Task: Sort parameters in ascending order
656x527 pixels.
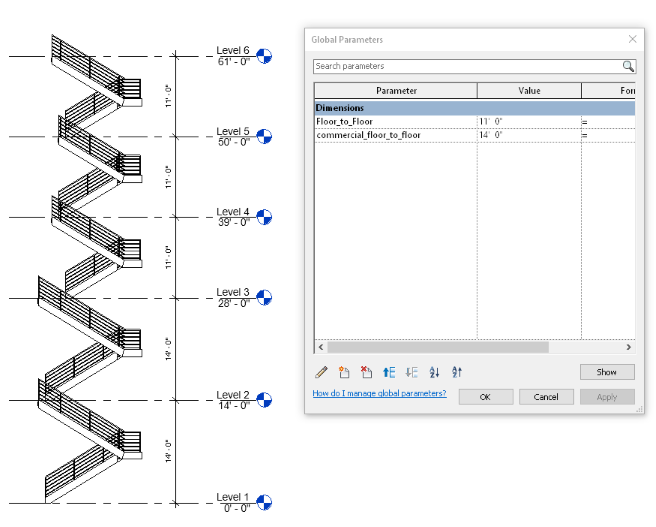Action: point(434,372)
